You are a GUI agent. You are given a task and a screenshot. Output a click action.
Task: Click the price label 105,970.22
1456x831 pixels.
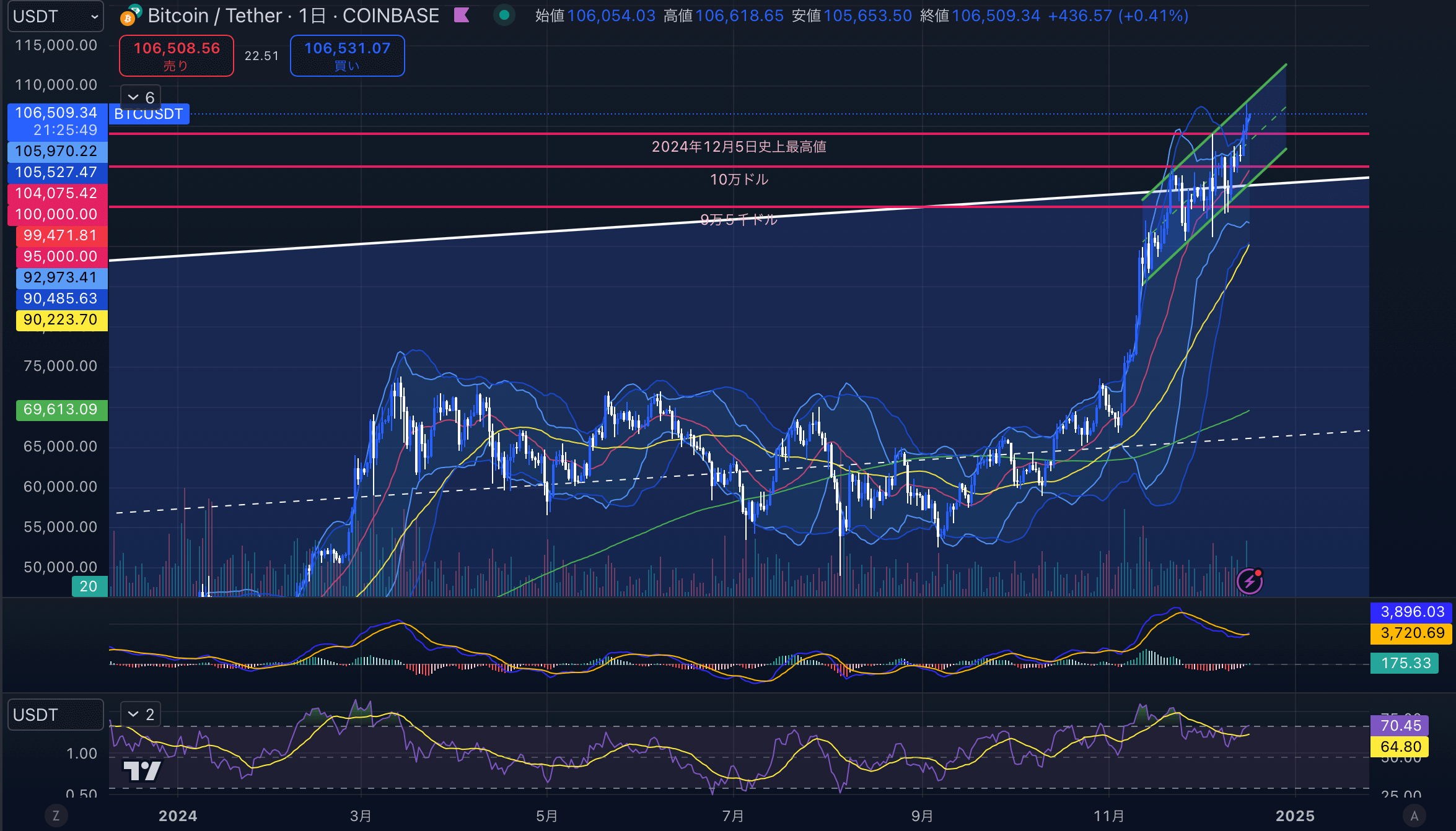coord(57,151)
